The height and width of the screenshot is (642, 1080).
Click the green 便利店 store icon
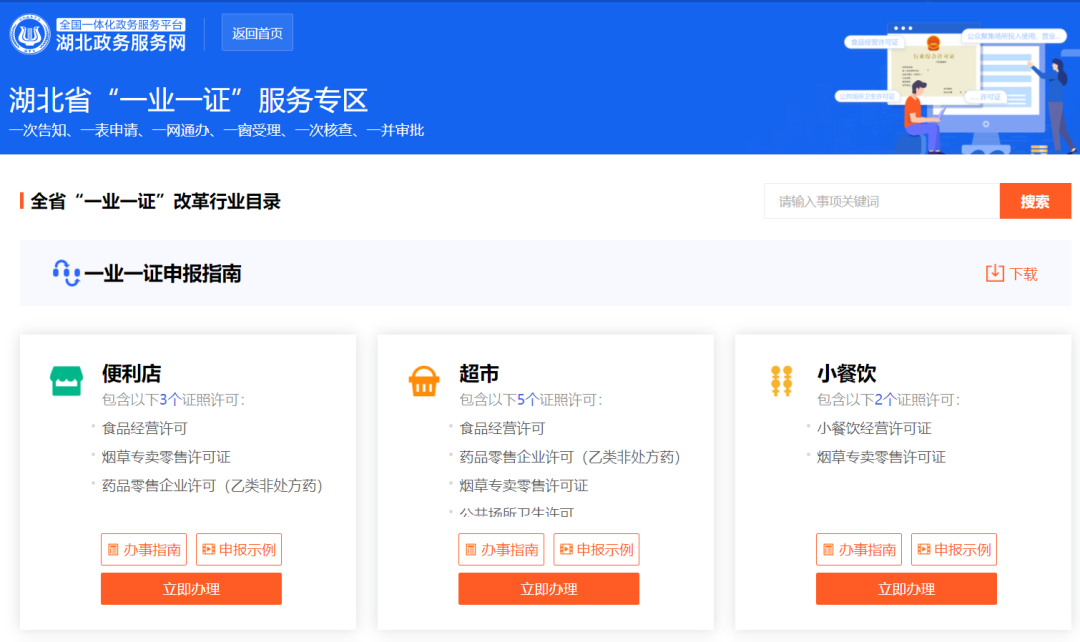(x=66, y=381)
